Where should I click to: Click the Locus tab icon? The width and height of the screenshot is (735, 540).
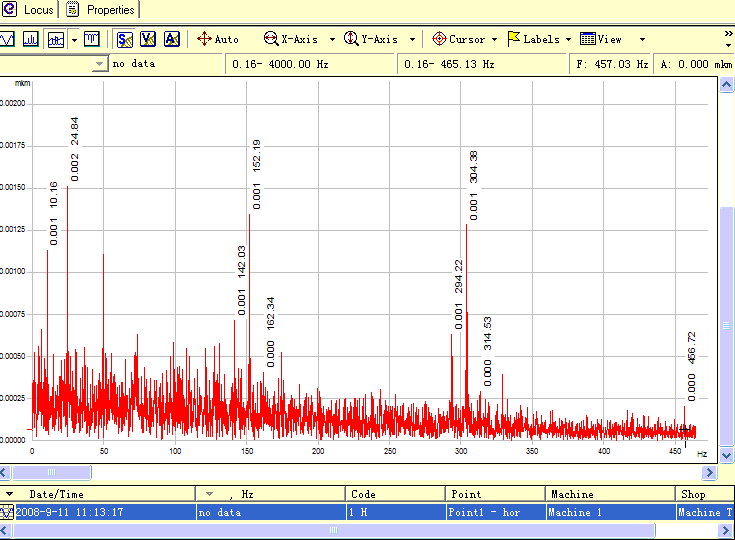pyautogui.click(x=9, y=9)
